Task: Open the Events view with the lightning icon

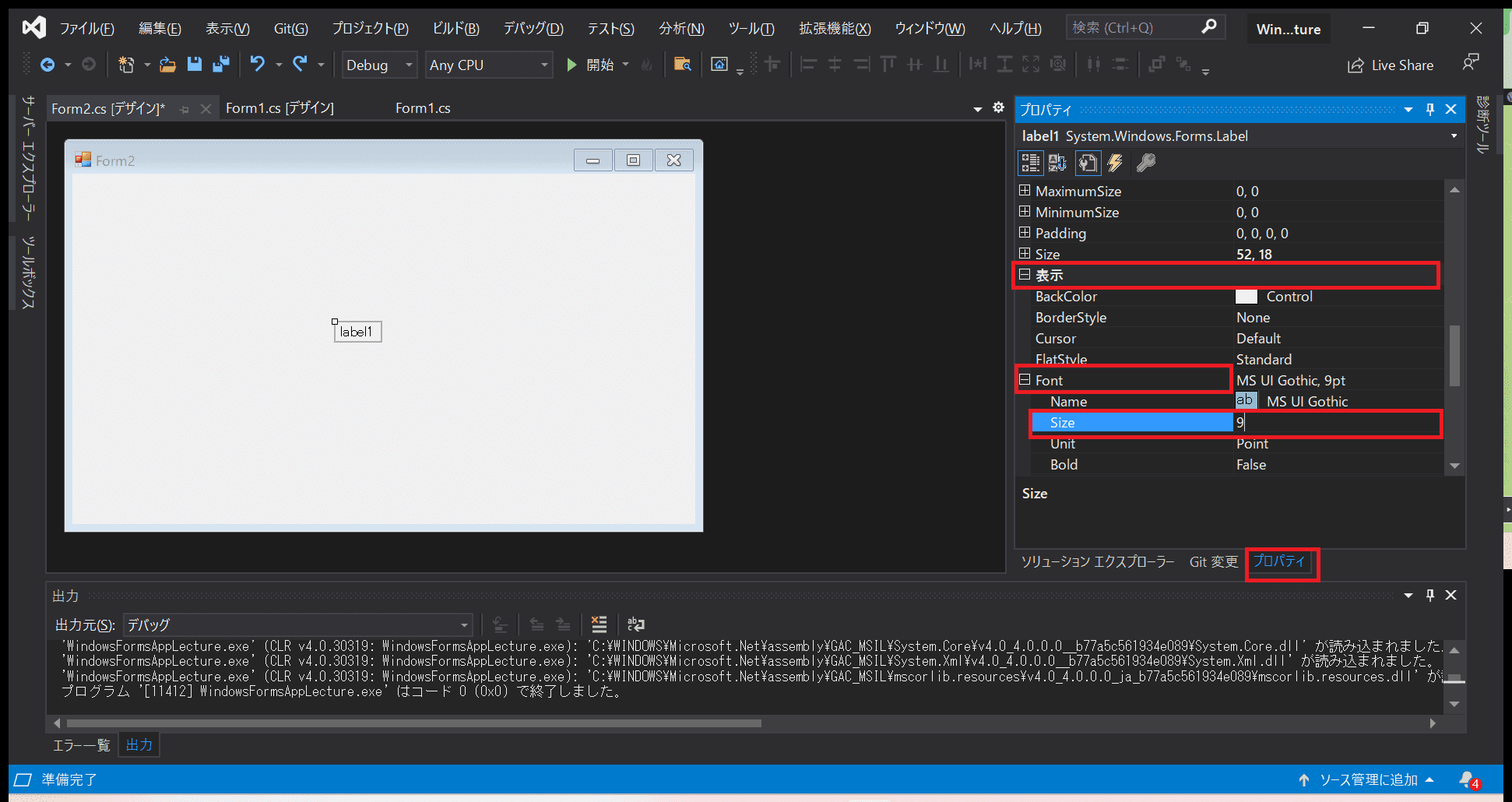Action: pyautogui.click(x=1115, y=163)
